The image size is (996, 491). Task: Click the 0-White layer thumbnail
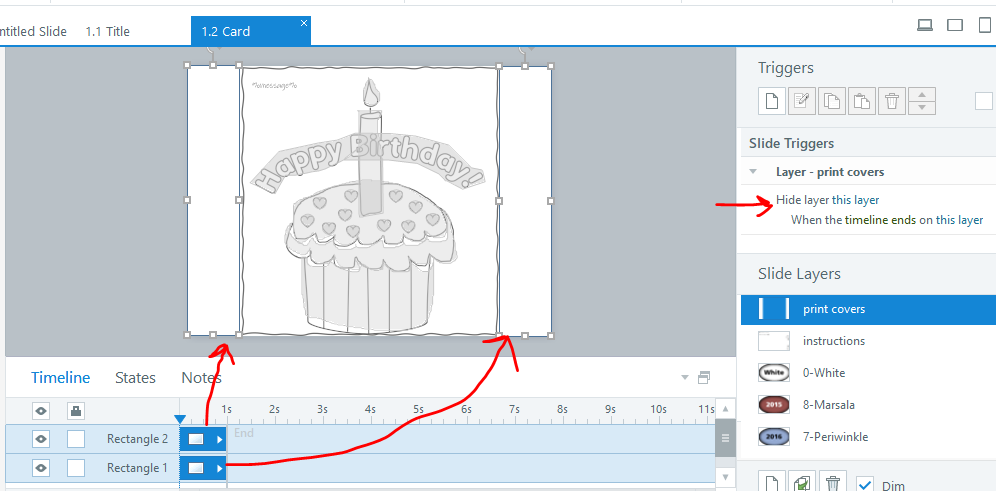tap(774, 373)
